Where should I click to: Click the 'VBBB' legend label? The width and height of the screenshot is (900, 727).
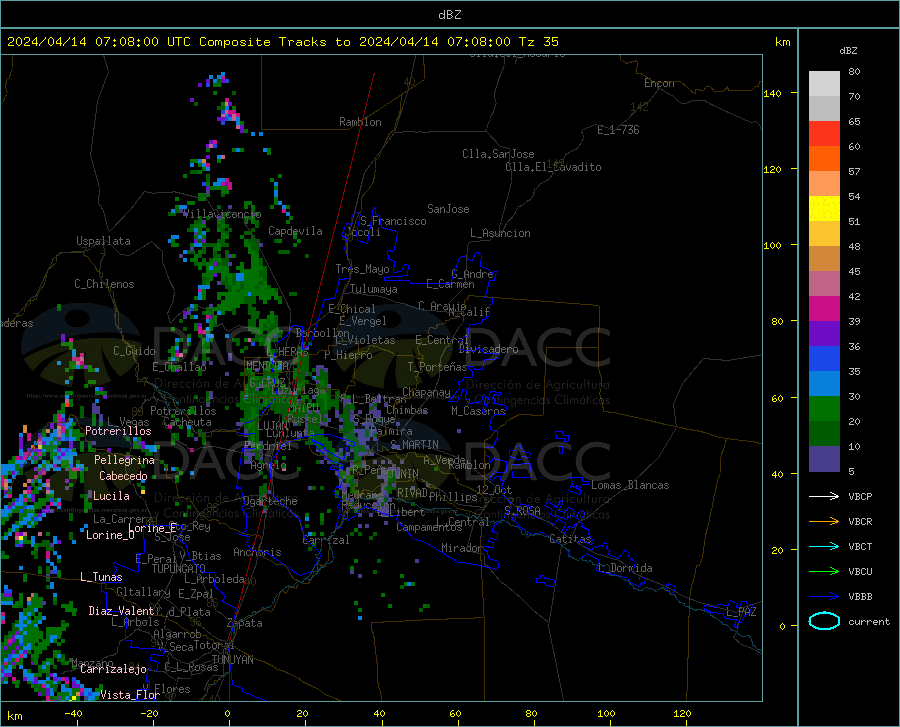coord(860,597)
